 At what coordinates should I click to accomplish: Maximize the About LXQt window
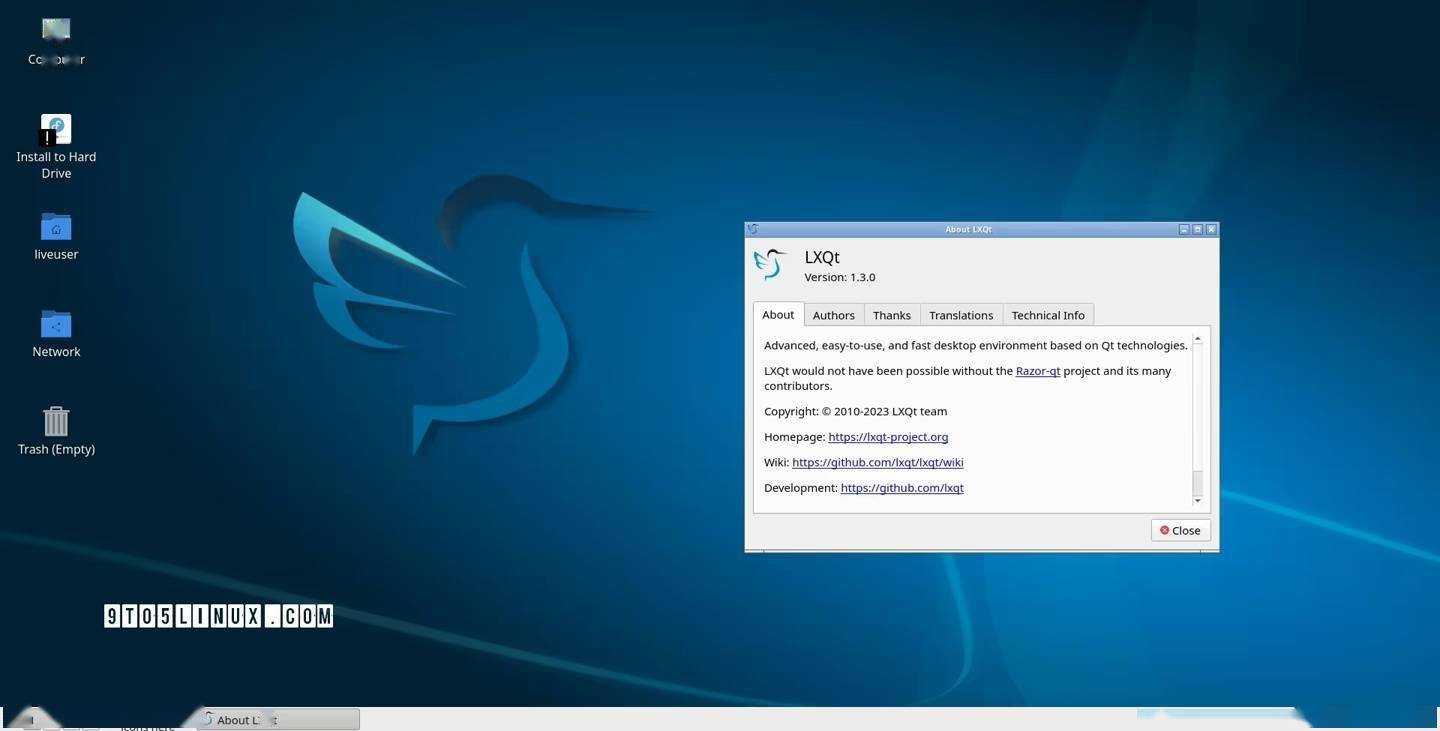[x=1197, y=229]
